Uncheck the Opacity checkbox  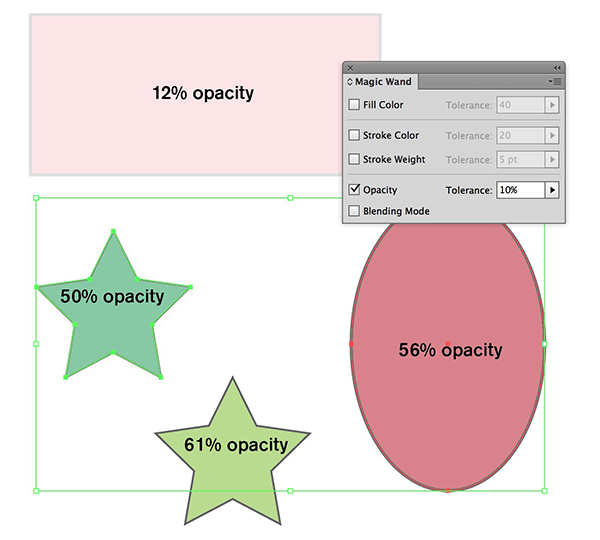point(354,189)
